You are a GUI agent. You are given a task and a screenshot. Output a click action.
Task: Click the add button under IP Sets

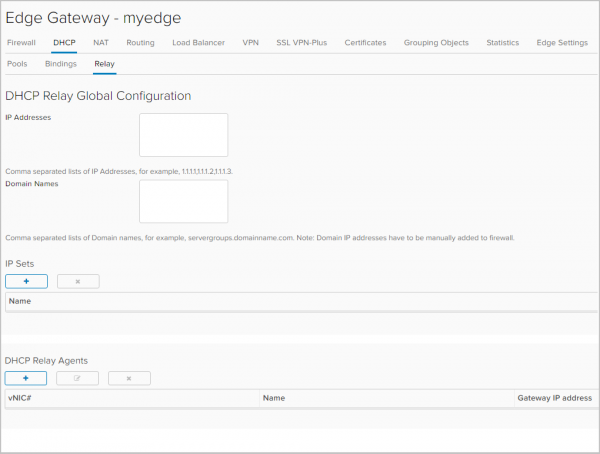point(26,281)
